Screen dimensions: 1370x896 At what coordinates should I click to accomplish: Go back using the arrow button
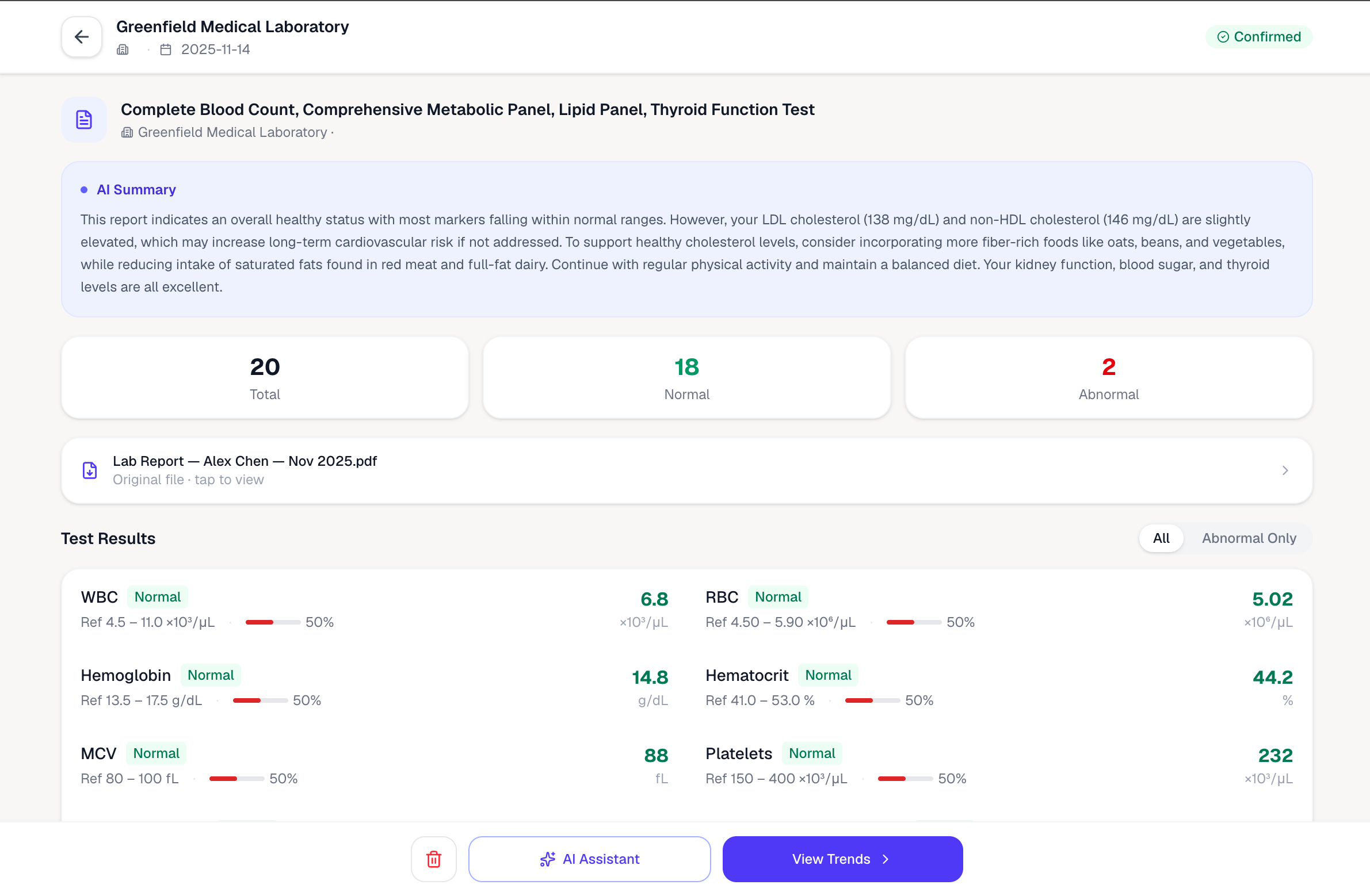click(x=81, y=37)
